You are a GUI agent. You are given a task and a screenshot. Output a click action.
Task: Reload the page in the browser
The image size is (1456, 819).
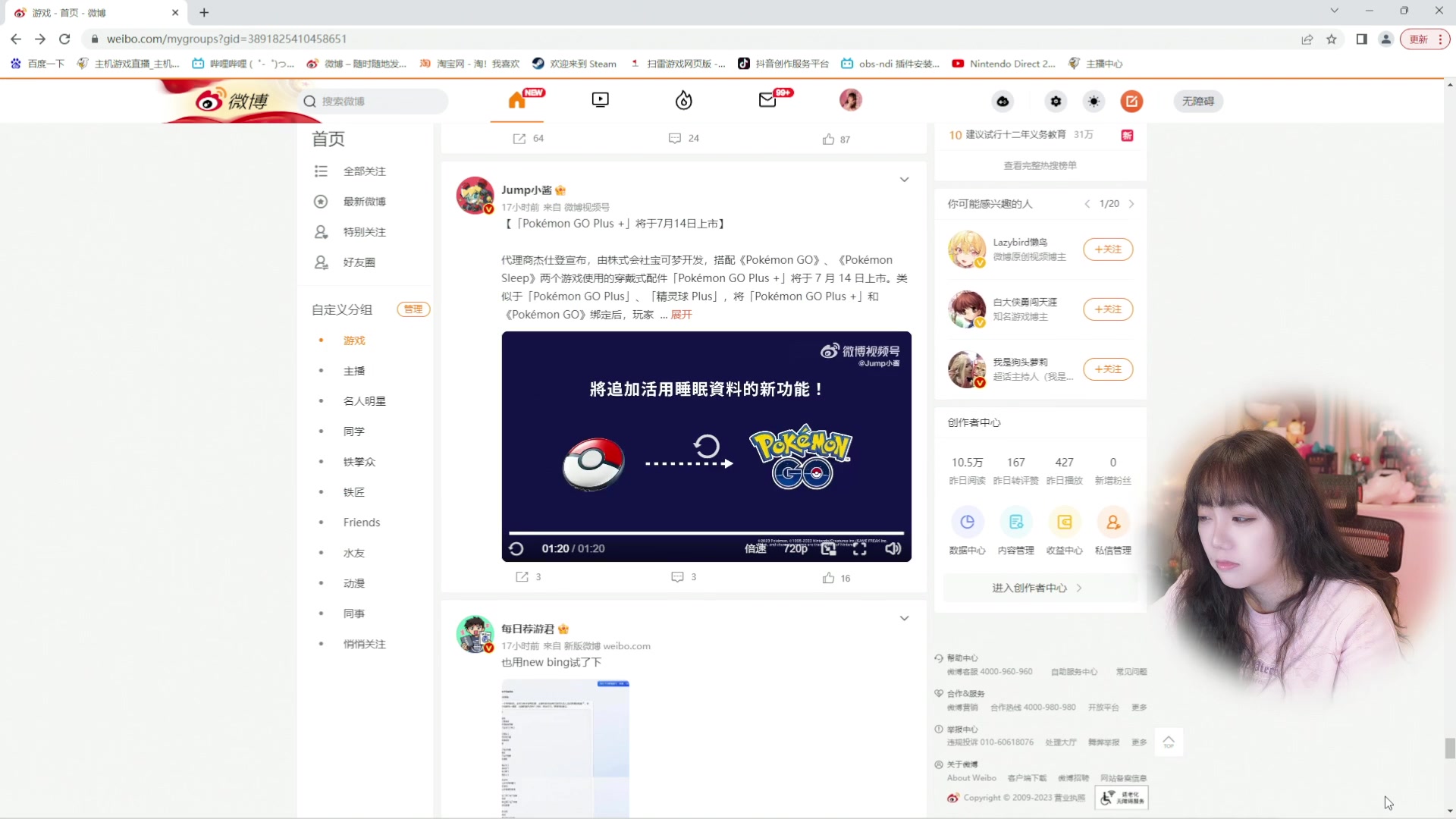pos(64,39)
